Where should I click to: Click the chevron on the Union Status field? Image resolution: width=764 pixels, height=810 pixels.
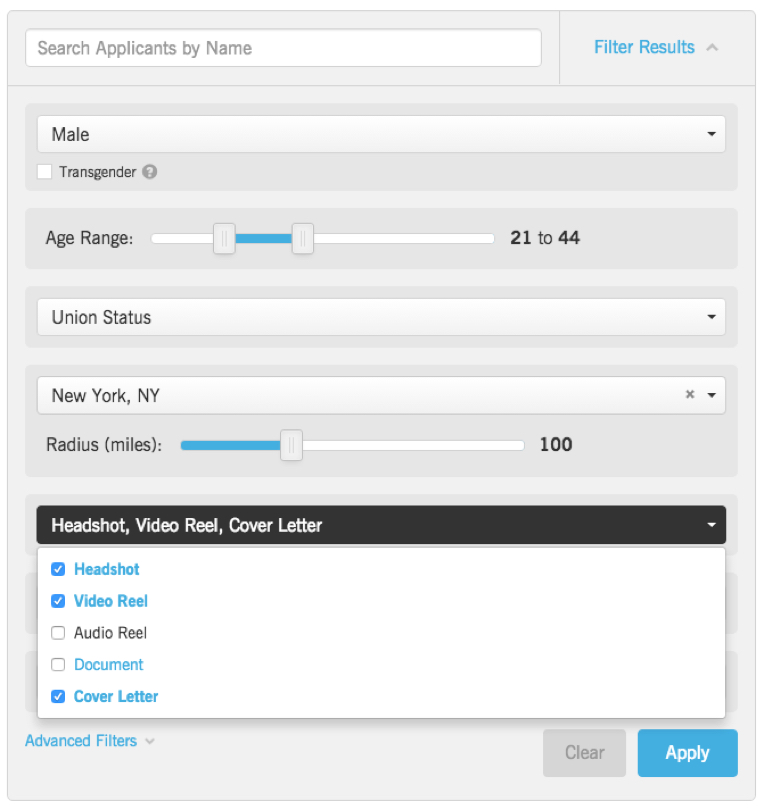(711, 316)
